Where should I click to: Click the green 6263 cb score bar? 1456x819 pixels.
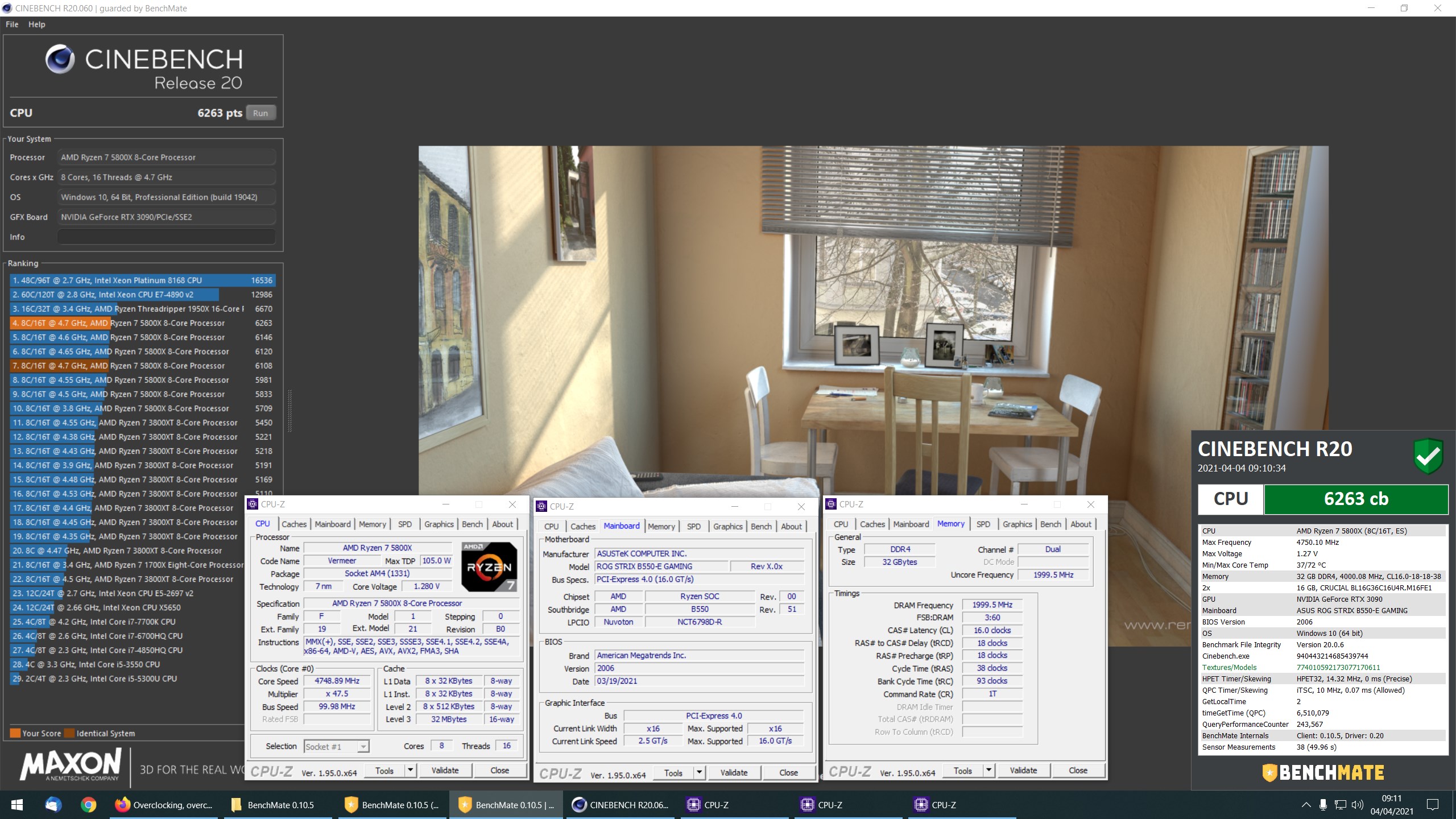point(1356,499)
